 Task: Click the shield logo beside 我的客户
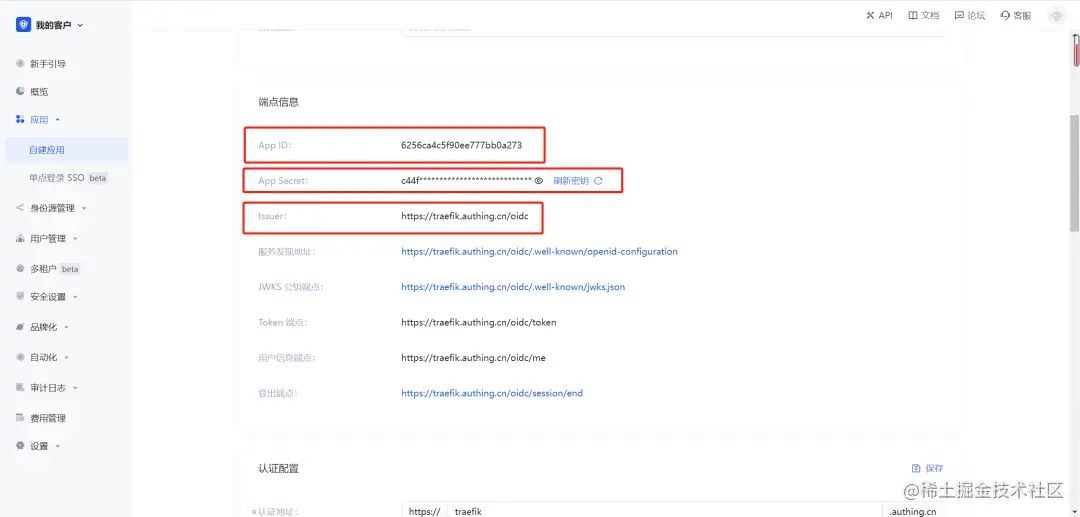point(23,25)
